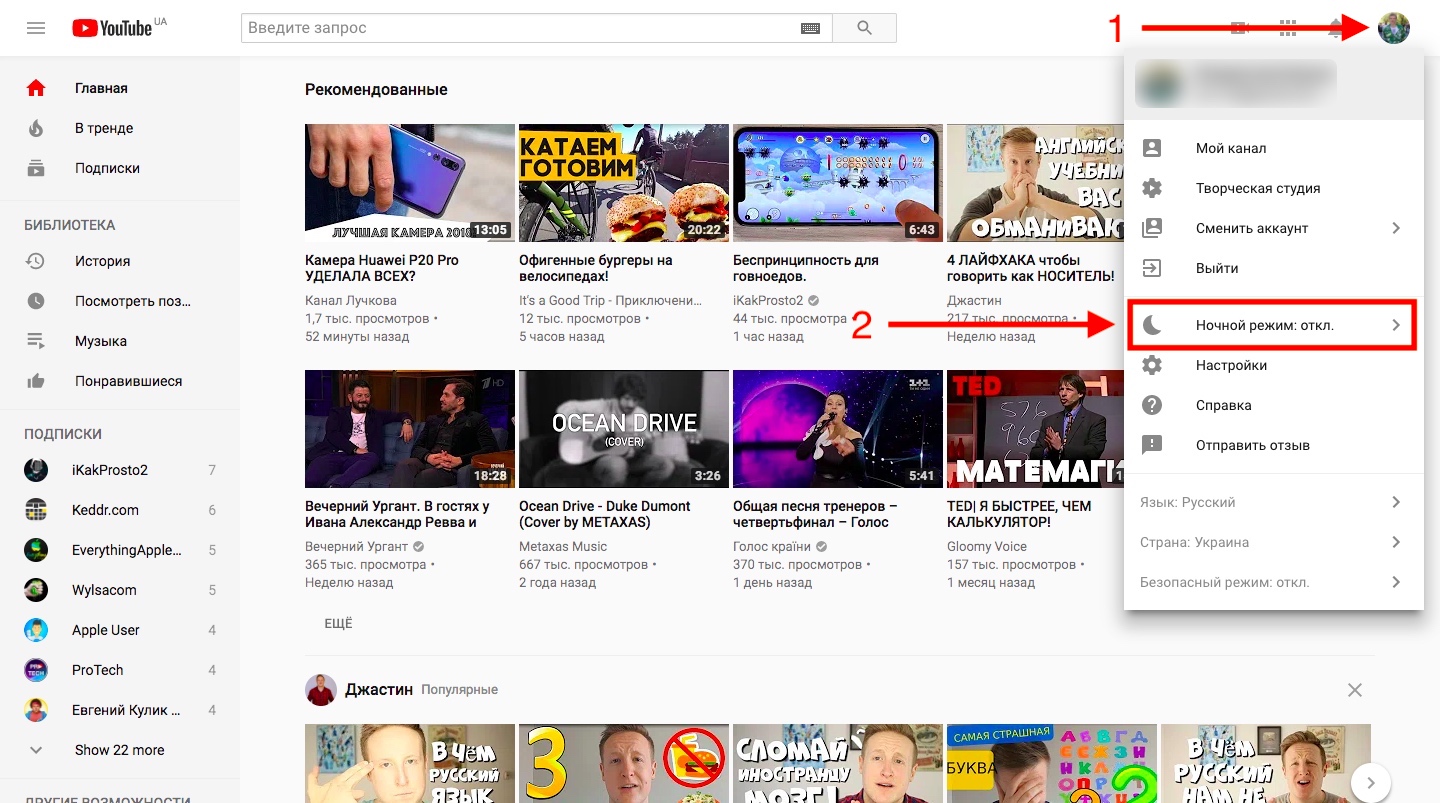
Task: Open Справка from account menu
Action: [x=1274, y=405]
